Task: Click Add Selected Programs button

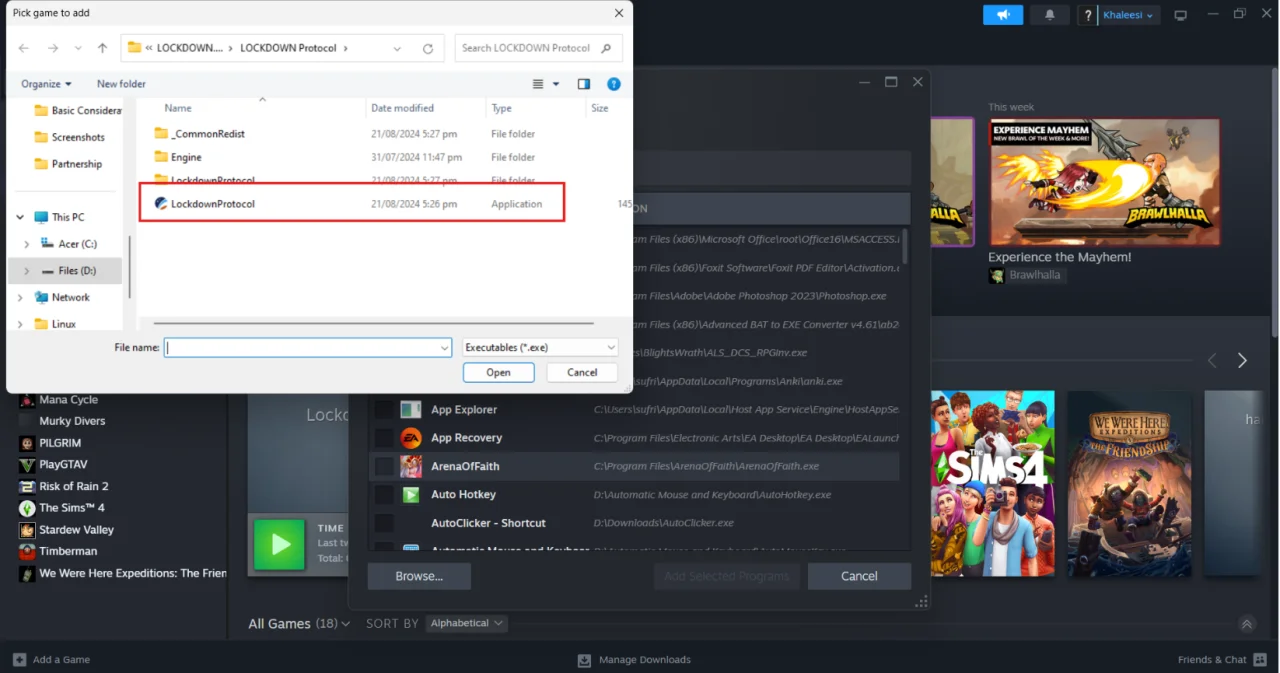Action: point(727,576)
